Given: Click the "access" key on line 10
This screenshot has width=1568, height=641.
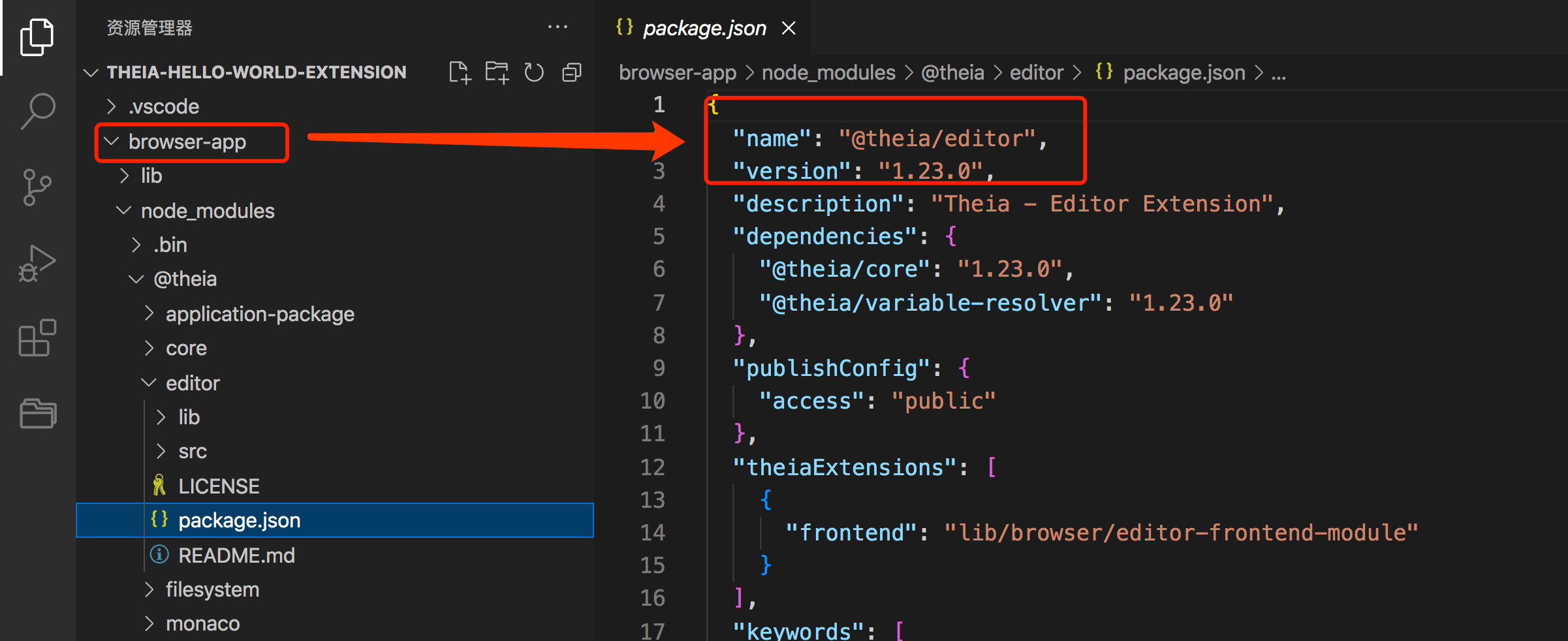Looking at the screenshot, I should (811, 401).
